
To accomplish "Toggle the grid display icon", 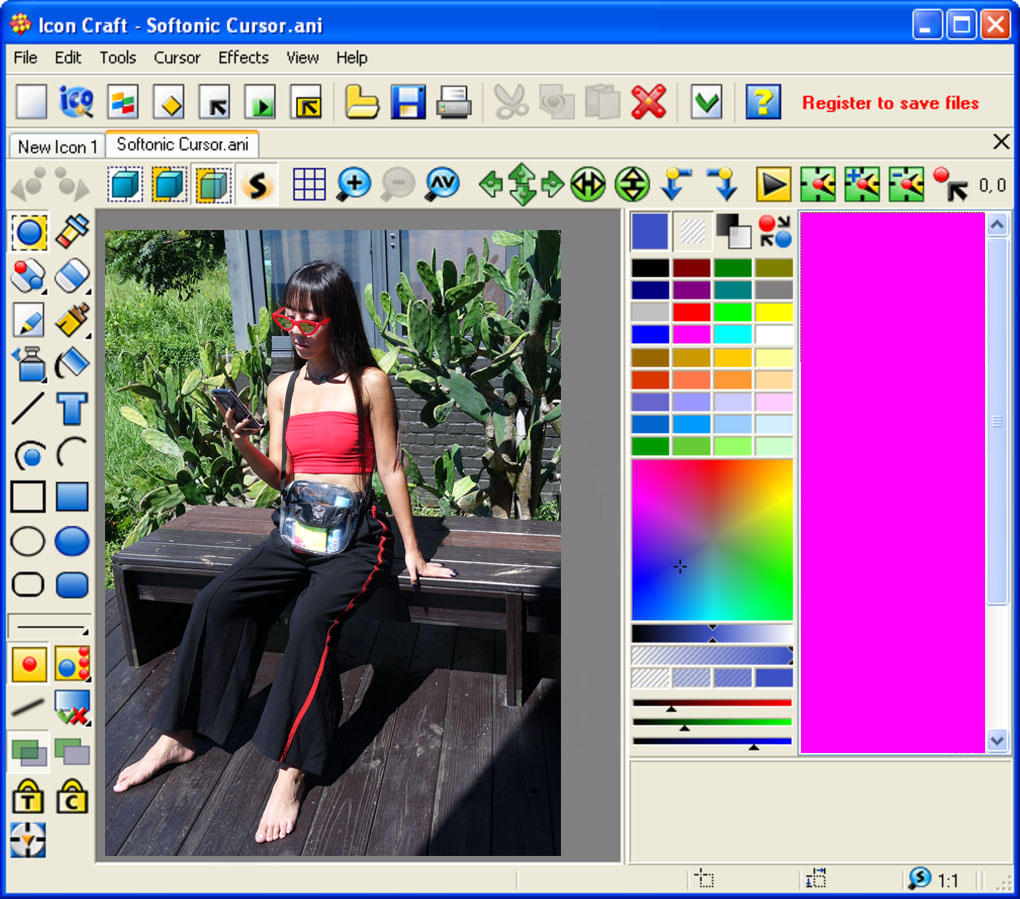I will click(x=309, y=185).
